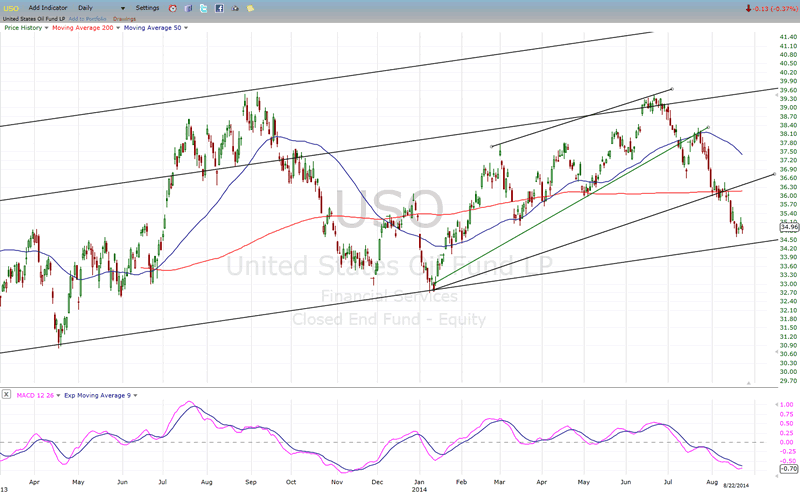Click the USO ticker symbol
Screen dimensions: 800x493
[x=11, y=8]
